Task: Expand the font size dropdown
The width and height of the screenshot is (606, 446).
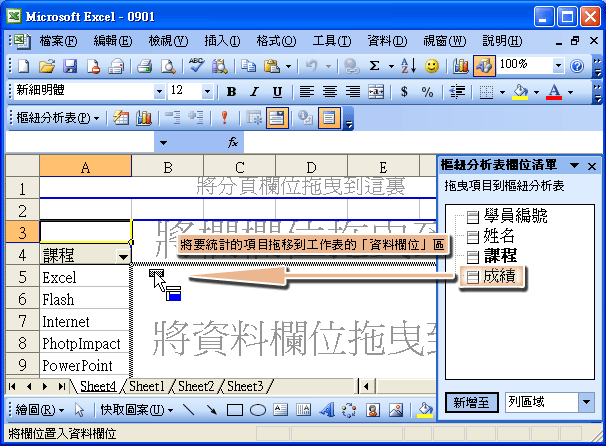Action: [x=207, y=92]
